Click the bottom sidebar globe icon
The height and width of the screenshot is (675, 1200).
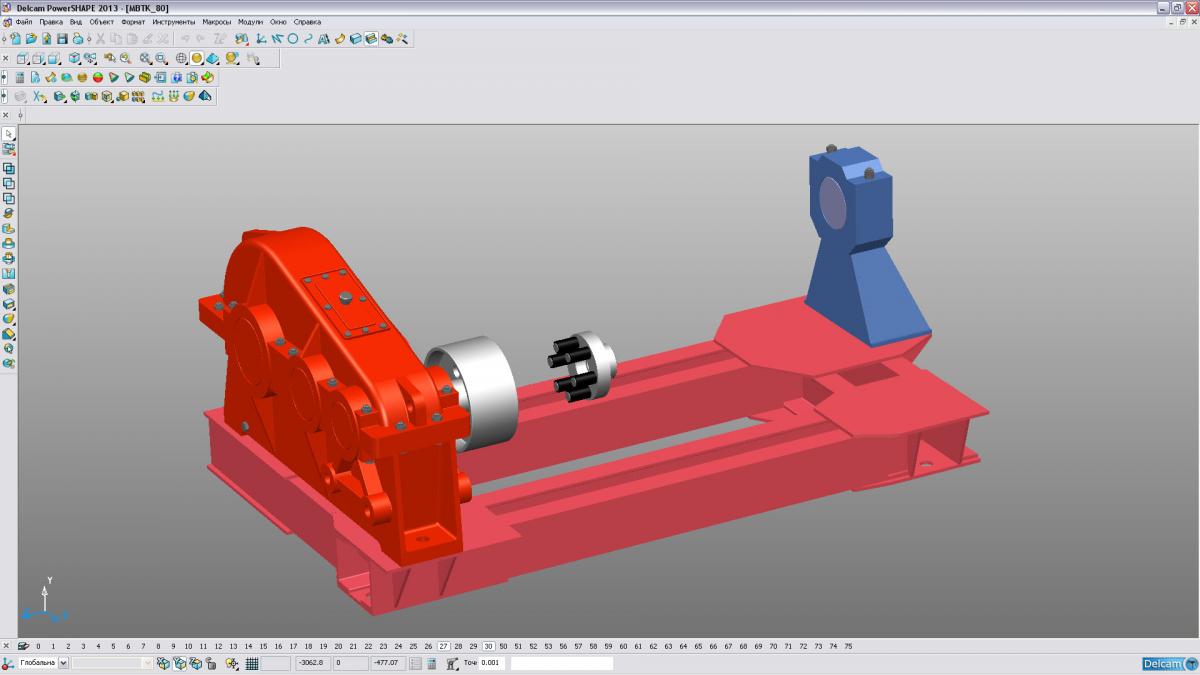(9, 364)
